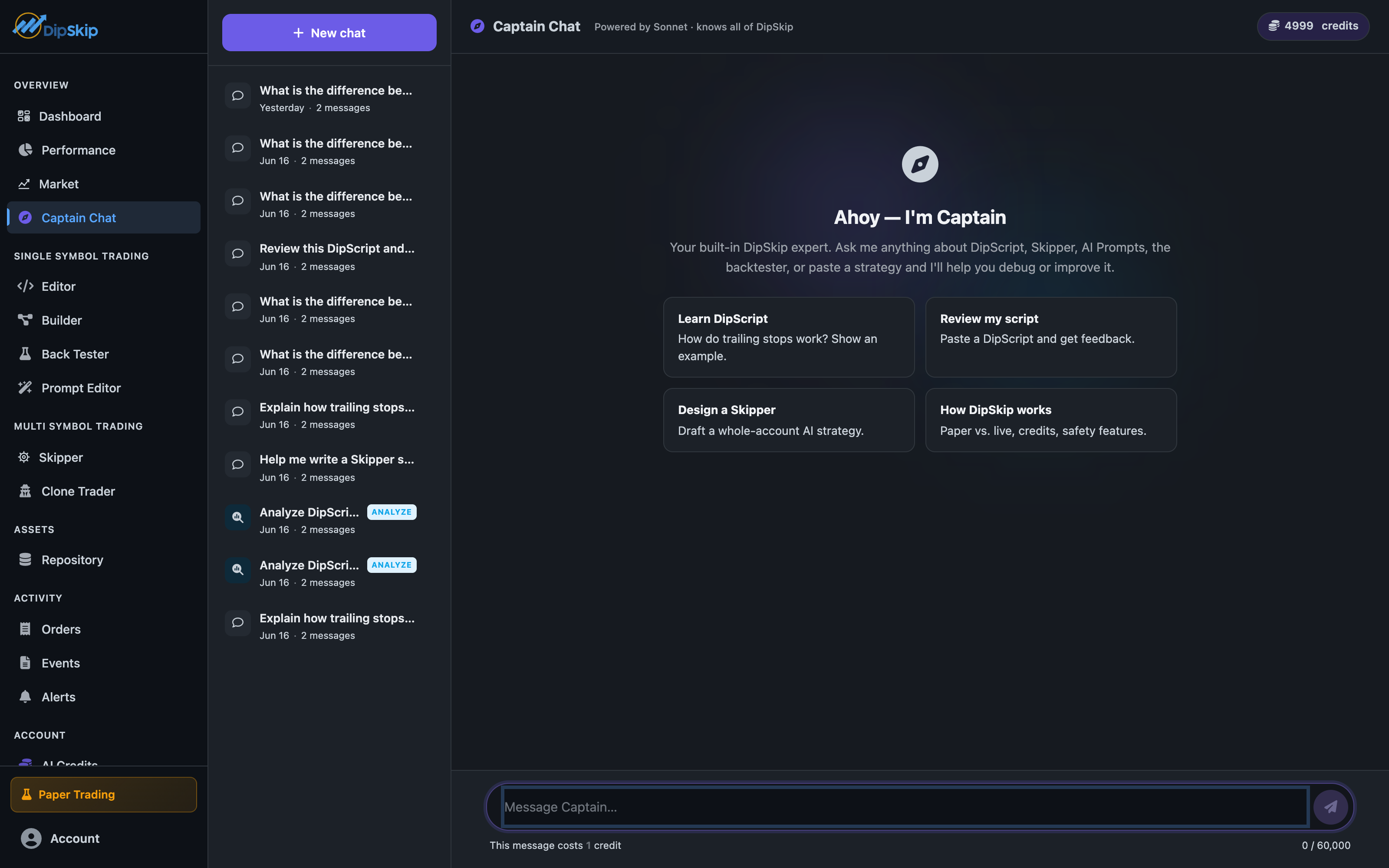Screen dimensions: 1389x868
Task: Click the Captain Chat compass icon in sidebar
Action: pyautogui.click(x=25, y=217)
